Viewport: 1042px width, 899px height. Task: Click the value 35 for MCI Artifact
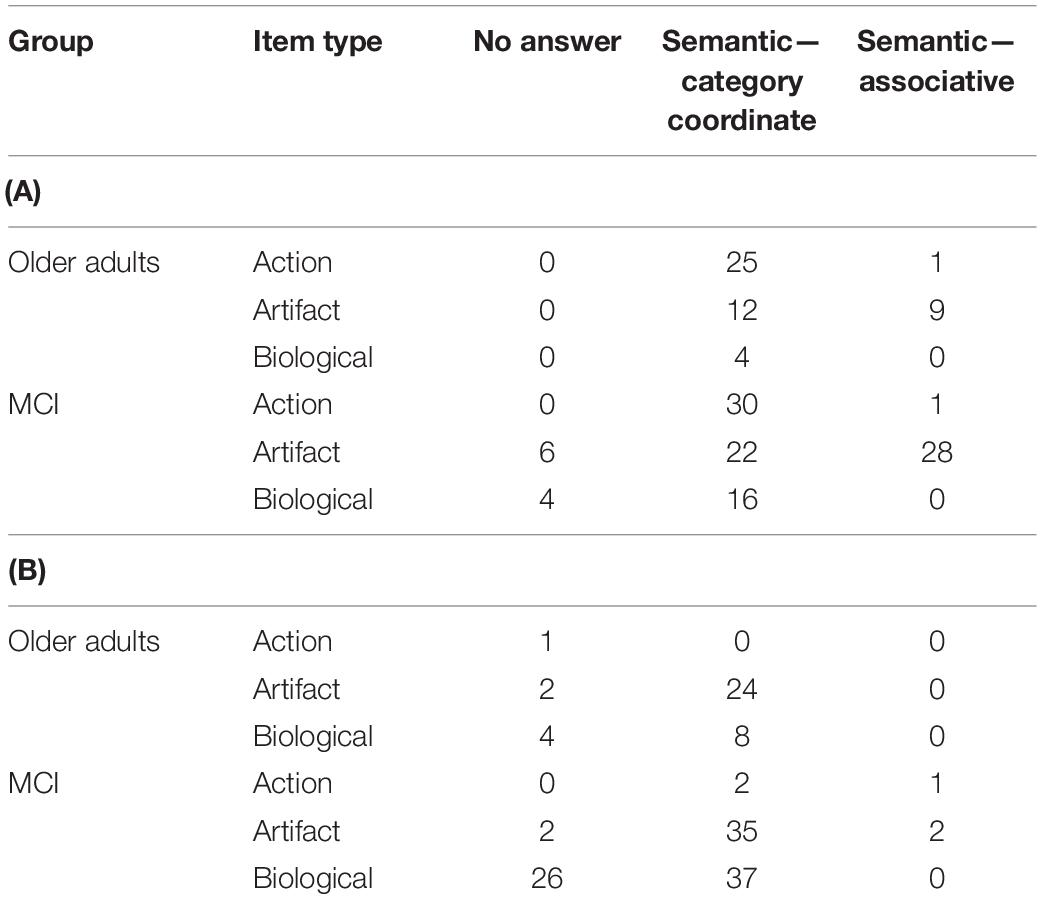[x=742, y=831]
